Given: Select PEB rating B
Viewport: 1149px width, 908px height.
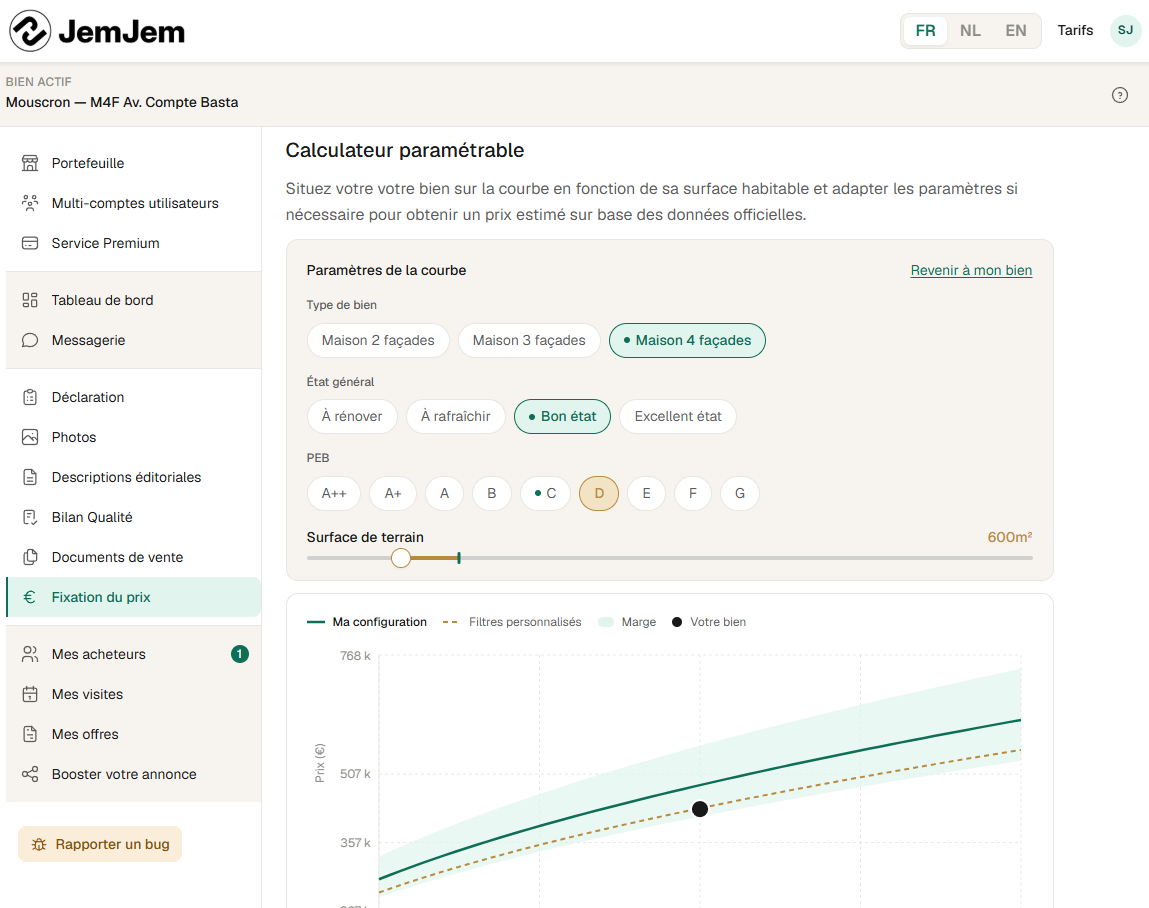Looking at the screenshot, I should point(492,493).
